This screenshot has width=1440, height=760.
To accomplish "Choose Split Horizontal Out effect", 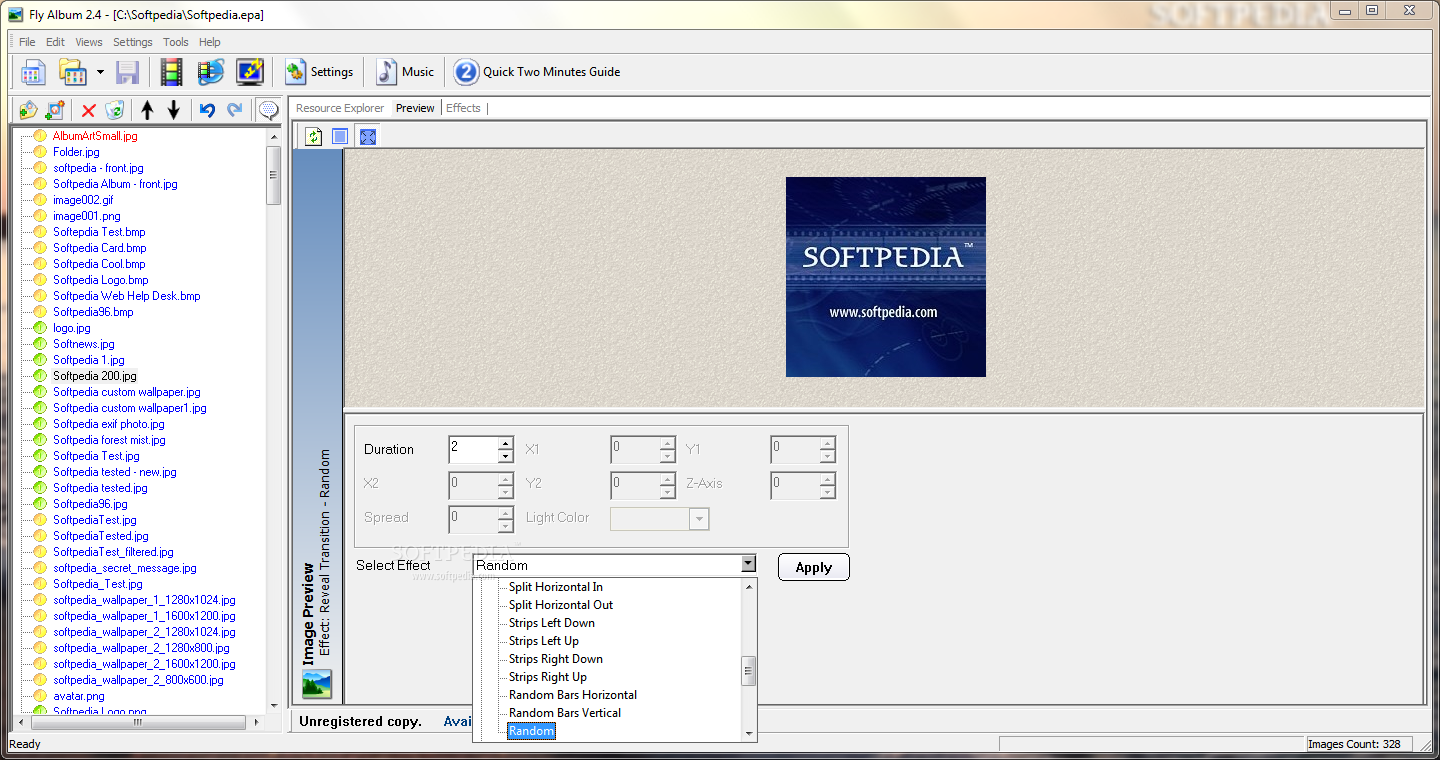I will (x=561, y=605).
